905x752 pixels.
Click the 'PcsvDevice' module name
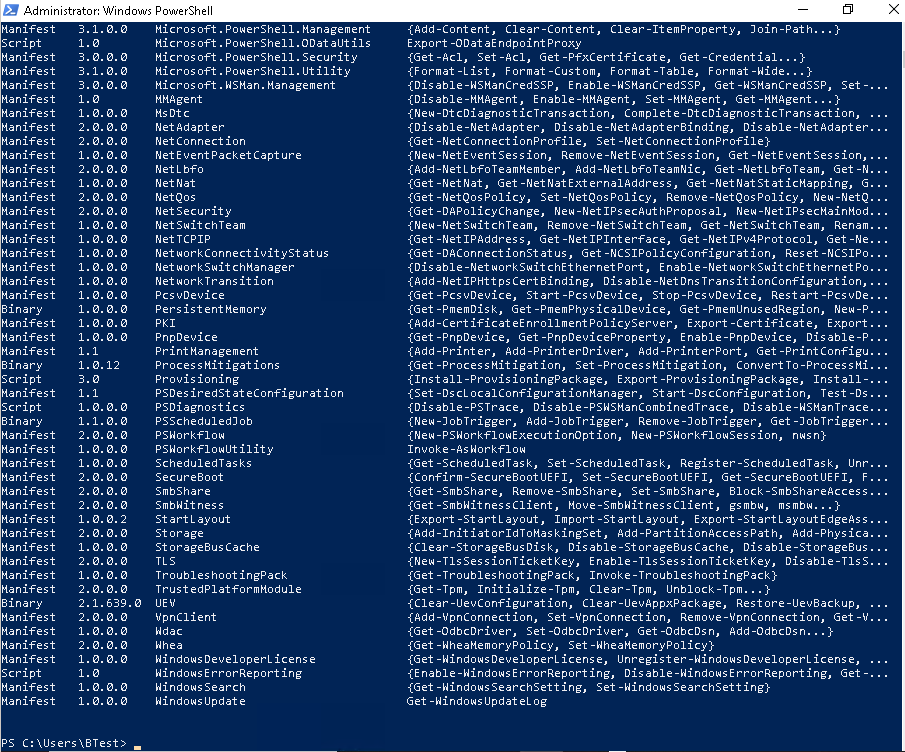pyautogui.click(x=190, y=295)
